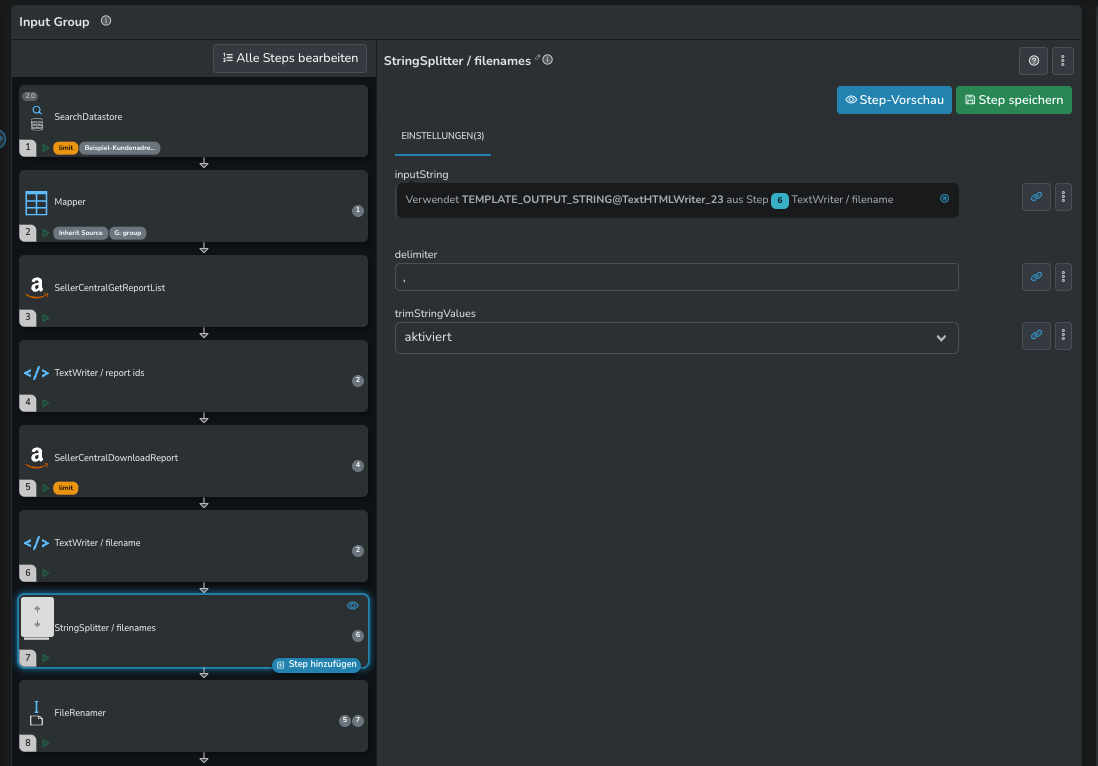Open the three-dot menu for delimiter

pyautogui.click(x=1063, y=277)
